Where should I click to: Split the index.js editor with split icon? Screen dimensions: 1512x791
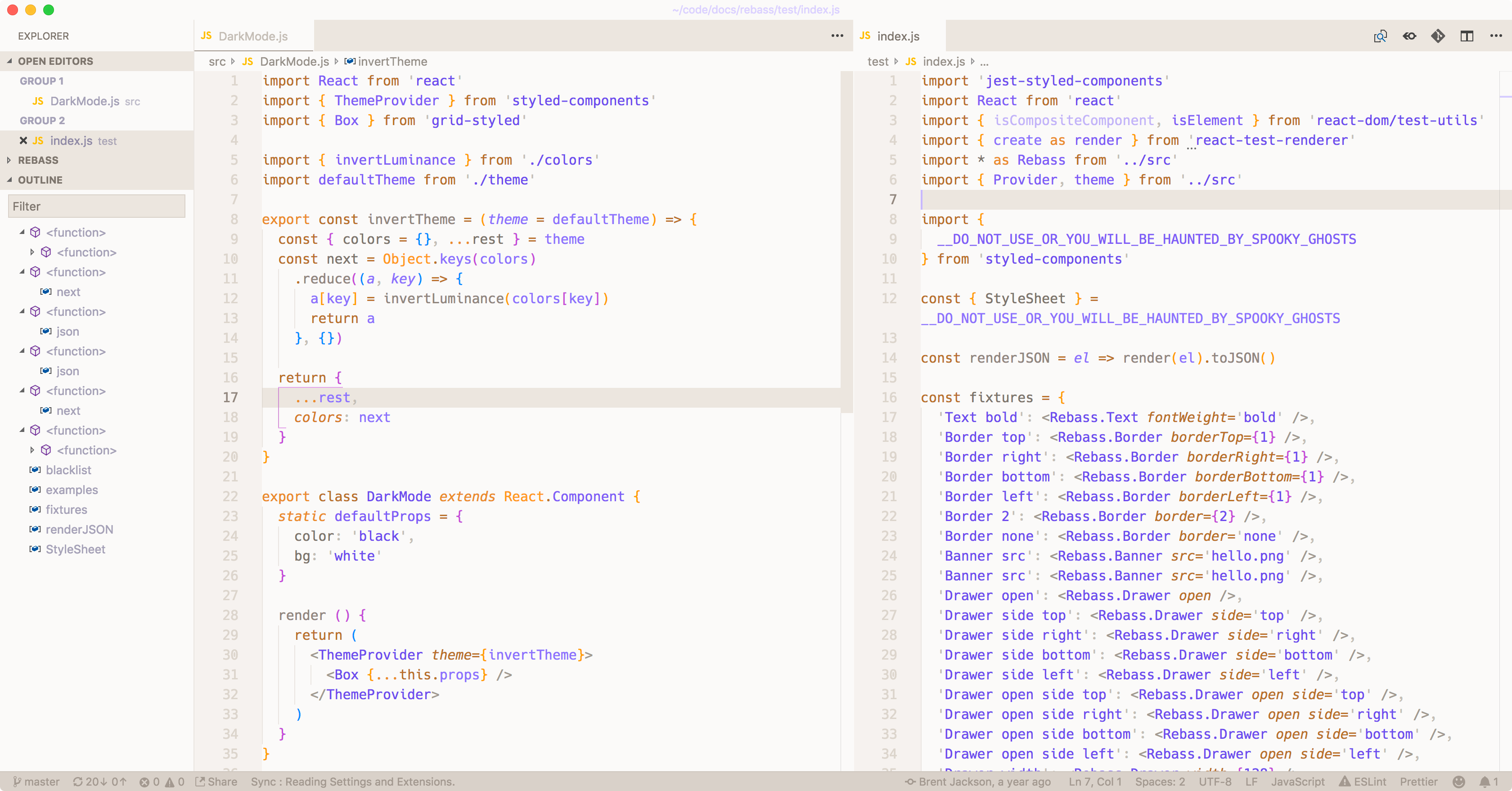(1467, 36)
